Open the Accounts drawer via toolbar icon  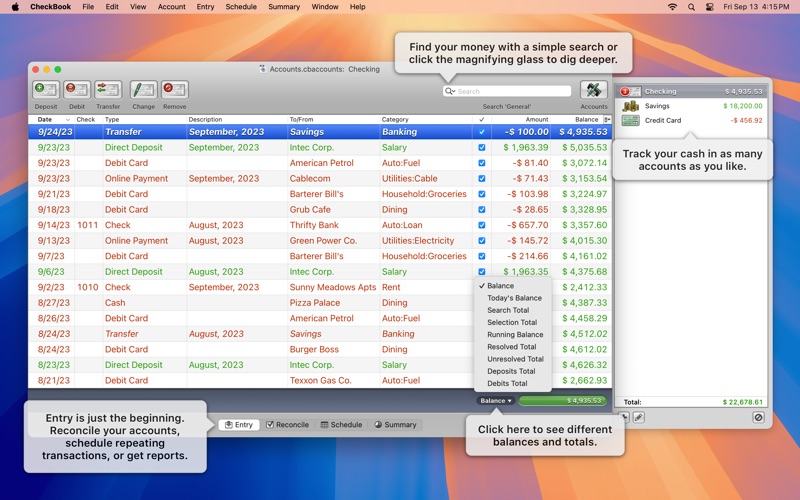point(594,90)
